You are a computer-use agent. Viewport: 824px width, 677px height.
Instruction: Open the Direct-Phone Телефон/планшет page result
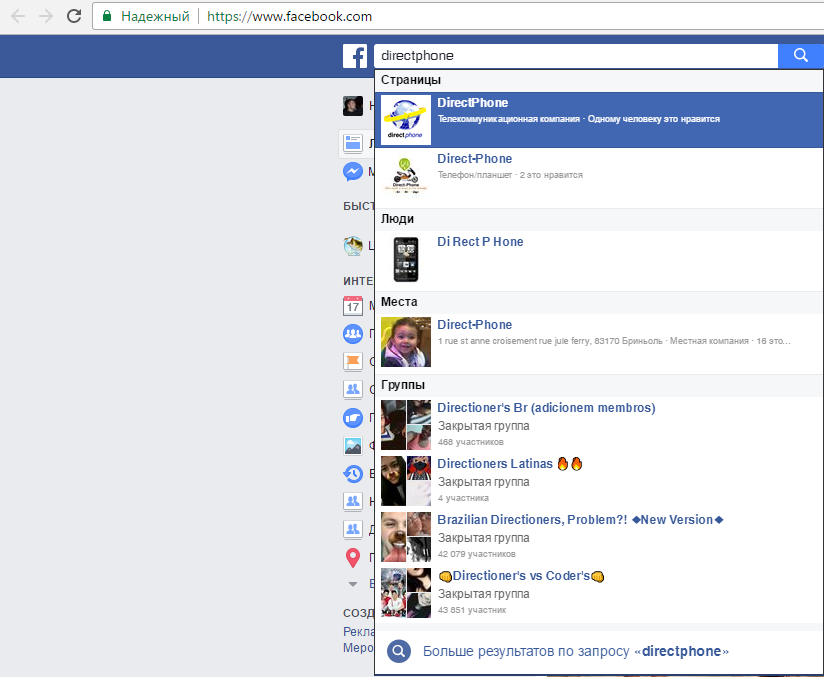(x=599, y=176)
